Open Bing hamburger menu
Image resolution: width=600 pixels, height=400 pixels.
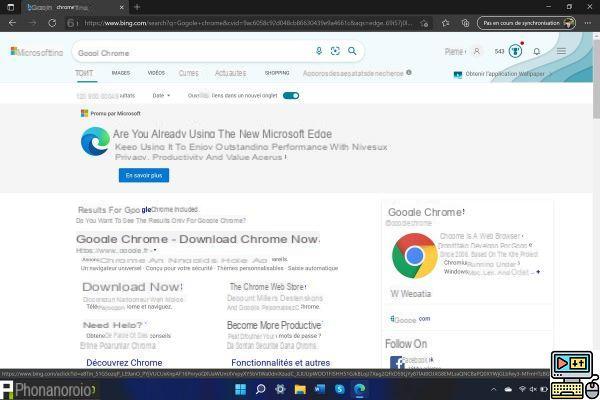coord(561,51)
